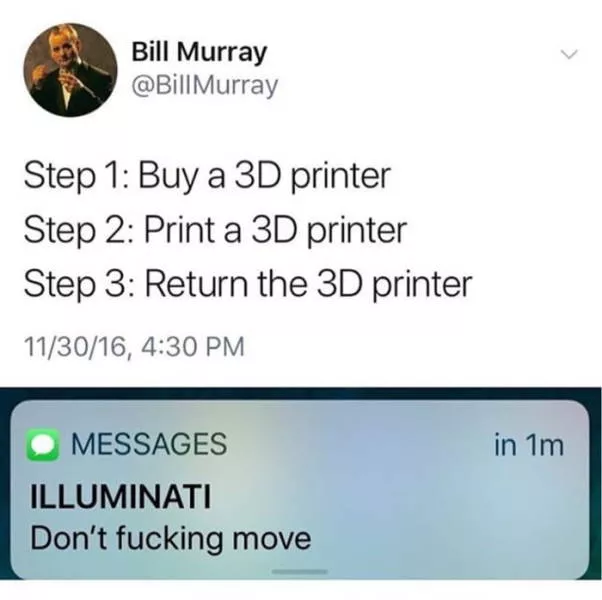This screenshot has width=602, height=600.
Task: Tap the MESSAGES notification header label
Action: click(x=149, y=444)
